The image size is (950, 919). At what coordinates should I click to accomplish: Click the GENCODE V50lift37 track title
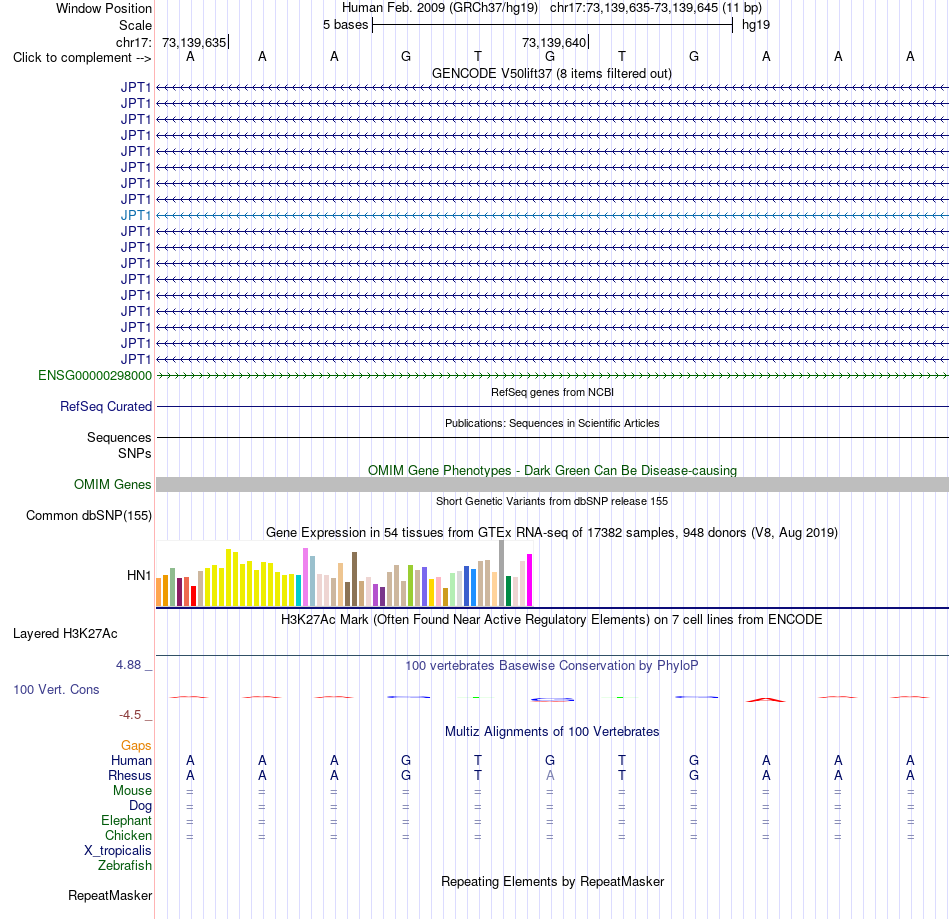tap(552, 73)
